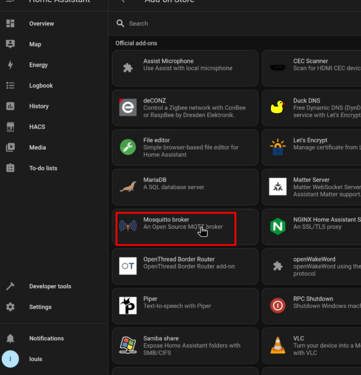This screenshot has height=375, width=361.
Task: Click the Map sidebar icon
Action: pos(10,44)
